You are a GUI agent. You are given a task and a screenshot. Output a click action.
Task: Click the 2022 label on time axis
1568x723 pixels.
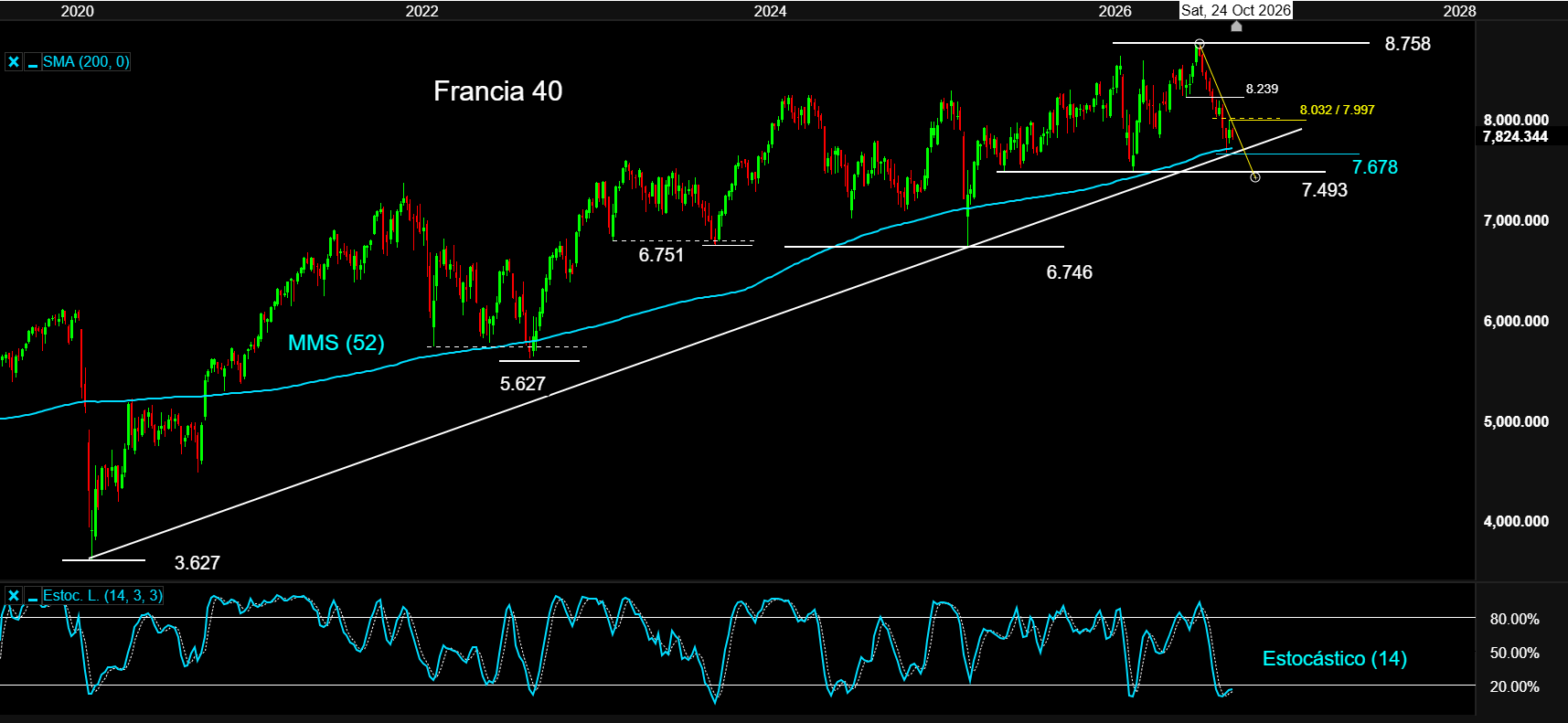(421, 11)
